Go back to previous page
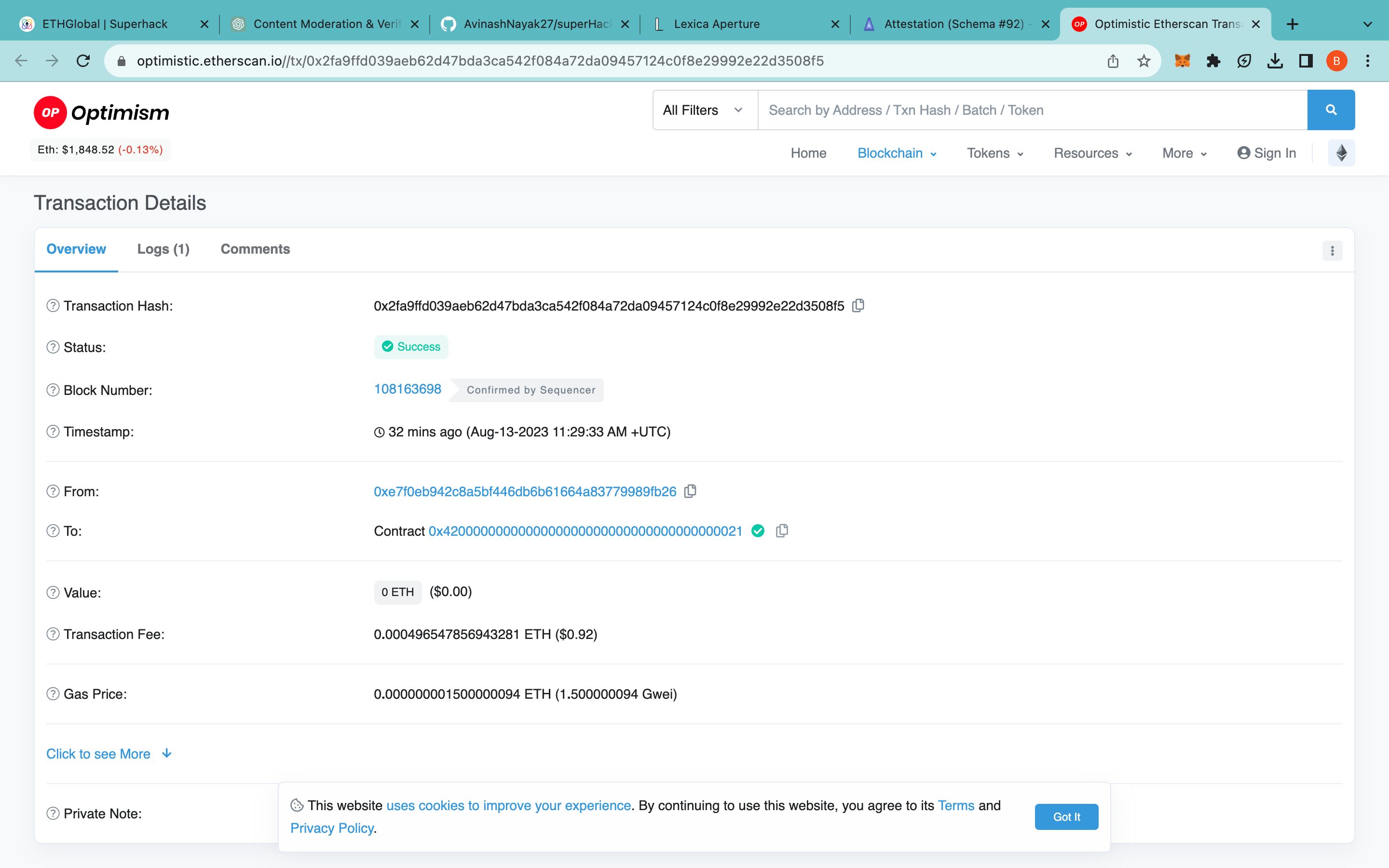This screenshot has width=1389, height=868. point(21,61)
